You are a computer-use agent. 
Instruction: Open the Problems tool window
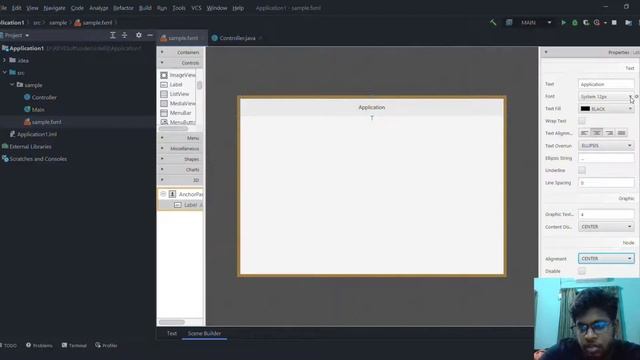[x=39, y=345]
